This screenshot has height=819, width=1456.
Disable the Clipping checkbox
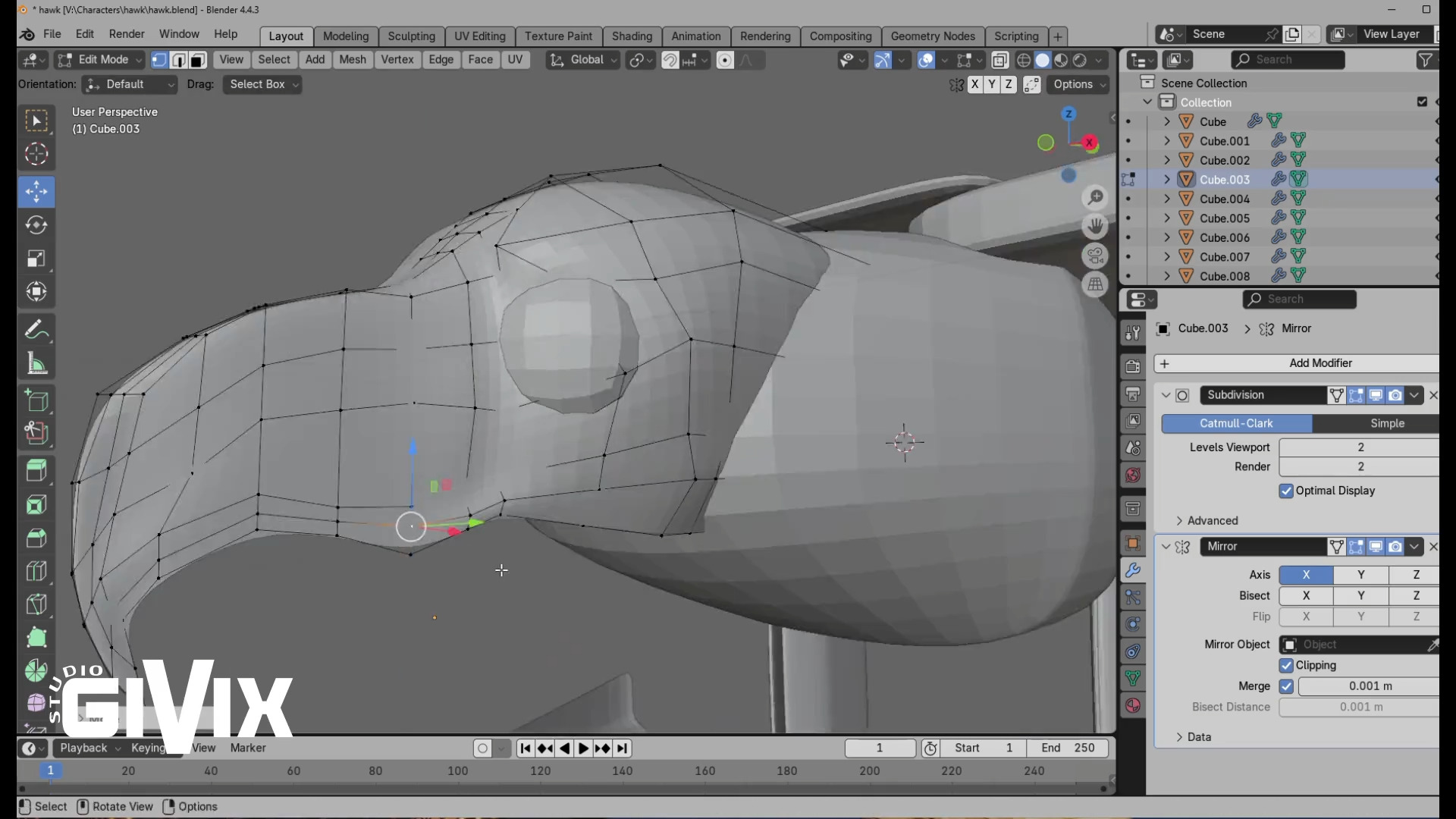point(1286,666)
